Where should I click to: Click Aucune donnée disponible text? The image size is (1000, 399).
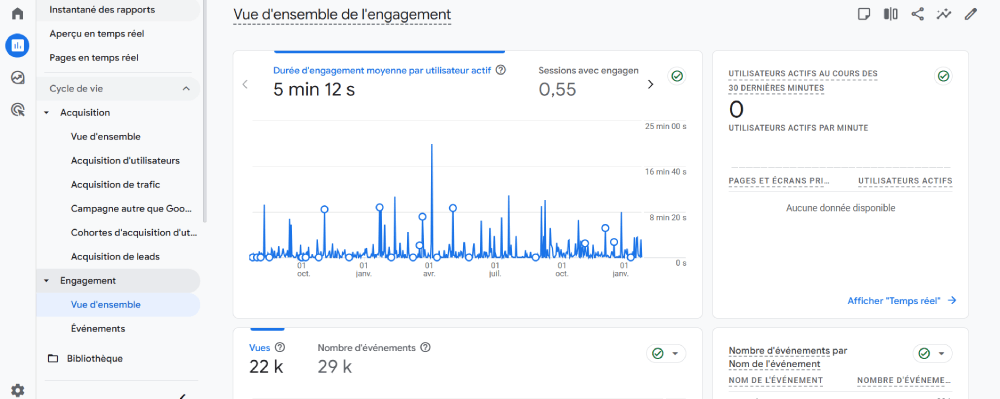[x=841, y=208]
